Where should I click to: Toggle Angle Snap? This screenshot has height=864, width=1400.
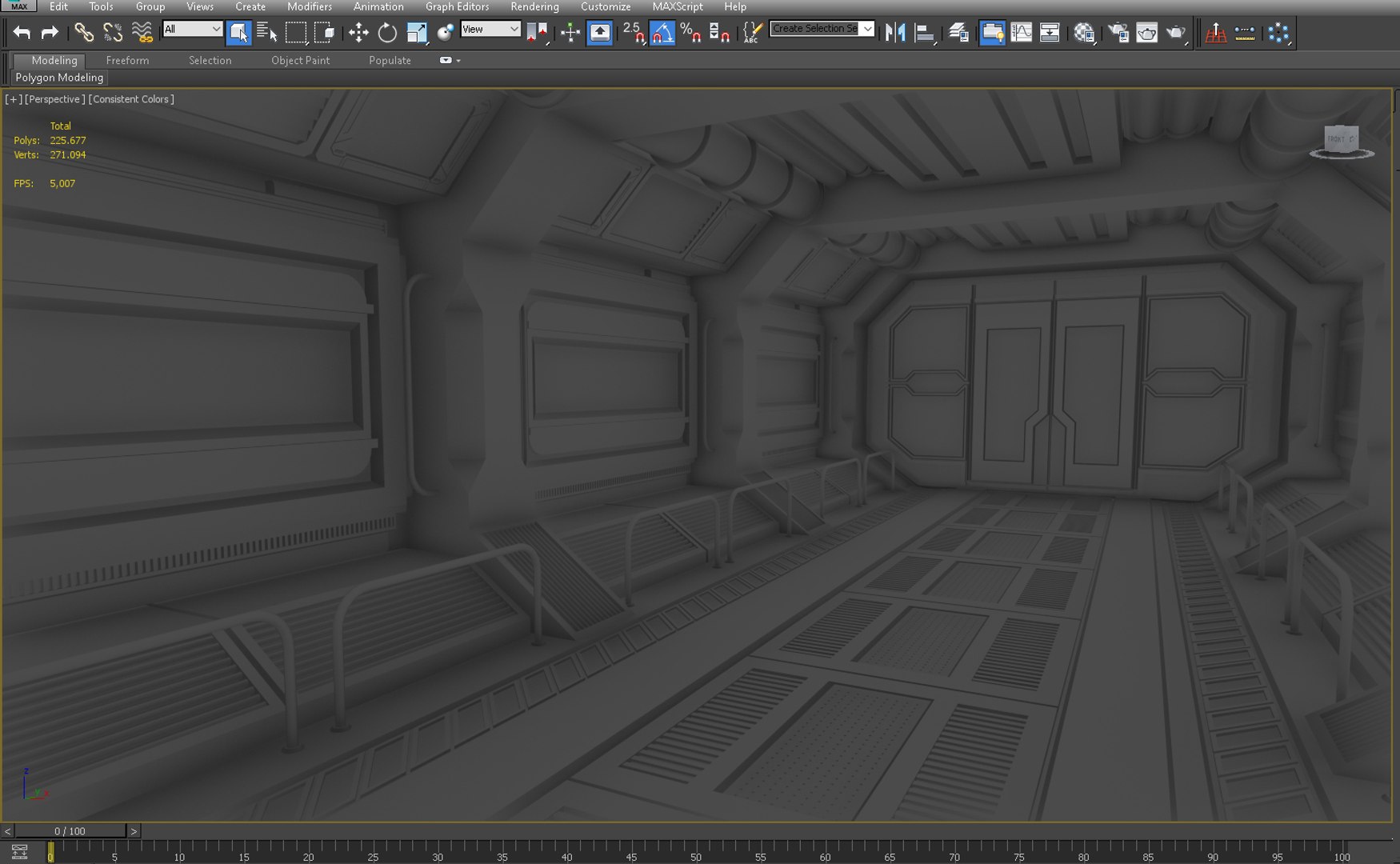click(x=662, y=33)
